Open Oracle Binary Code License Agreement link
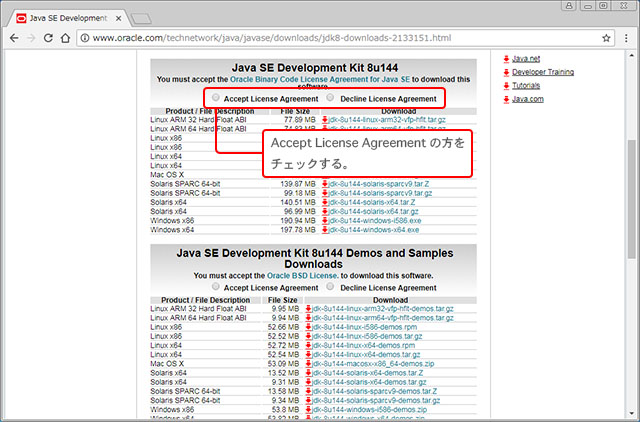Image resolution: width=640 pixels, height=422 pixels. click(x=320, y=79)
